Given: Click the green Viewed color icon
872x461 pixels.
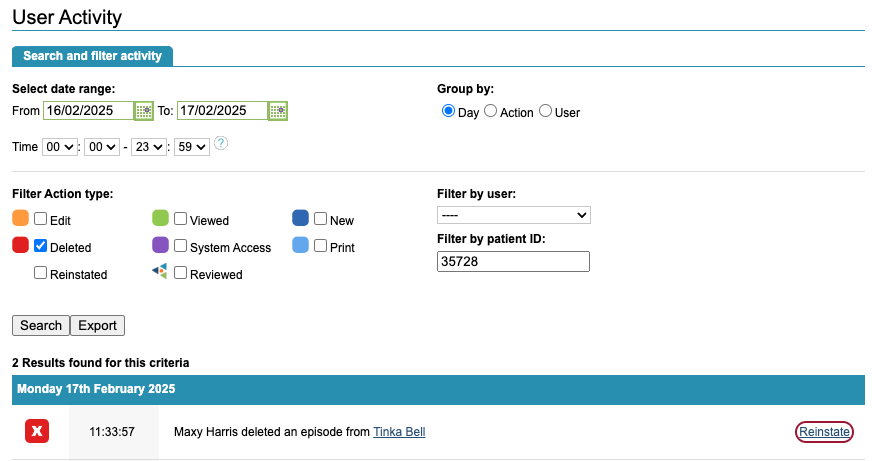Looking at the screenshot, I should tap(160, 218).
